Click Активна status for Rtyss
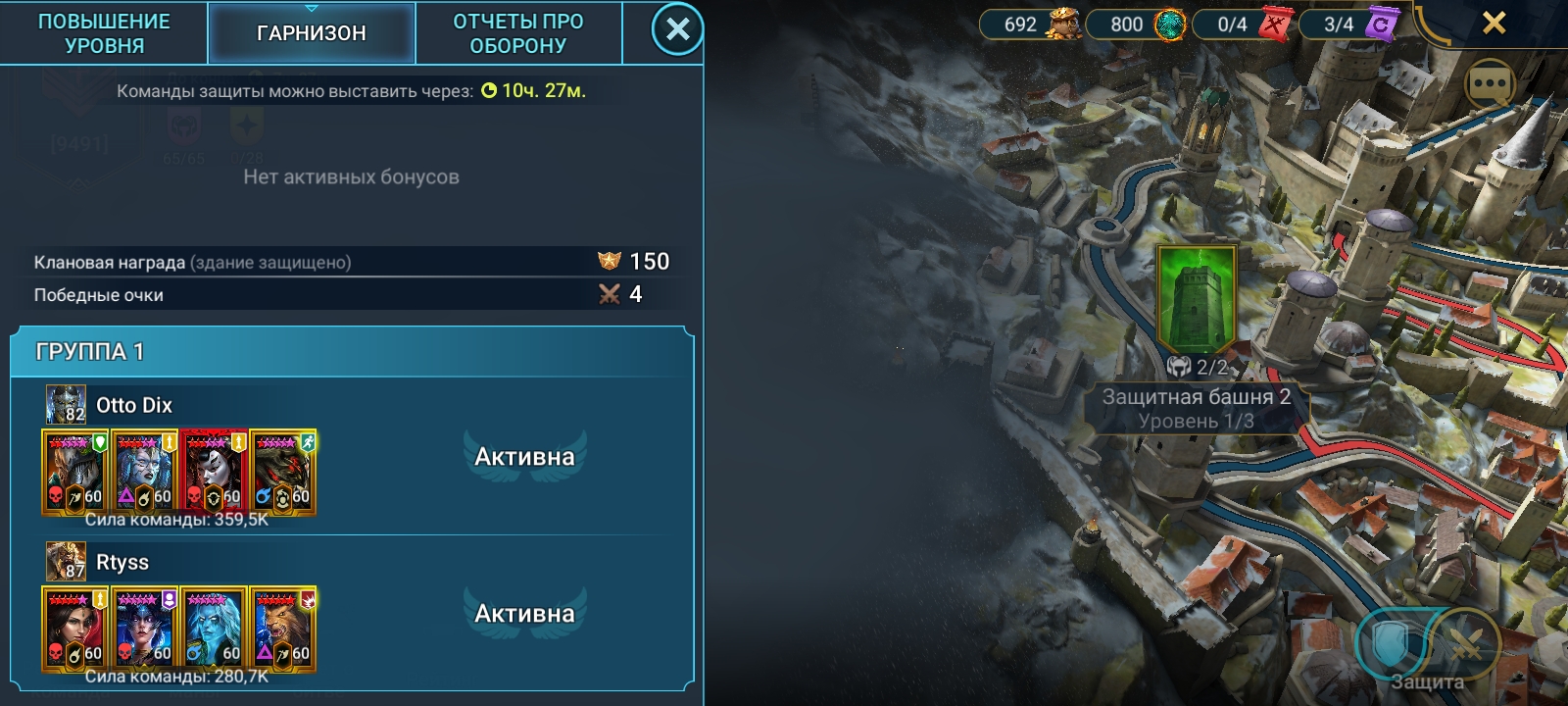 [x=524, y=613]
